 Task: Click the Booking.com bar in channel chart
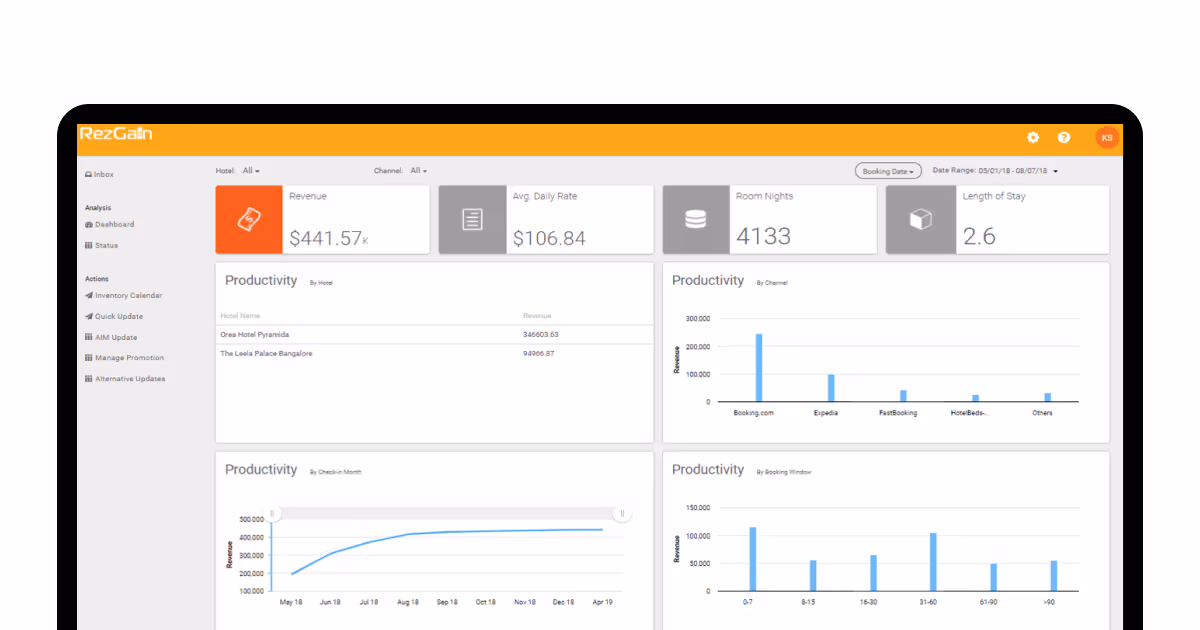tap(759, 368)
